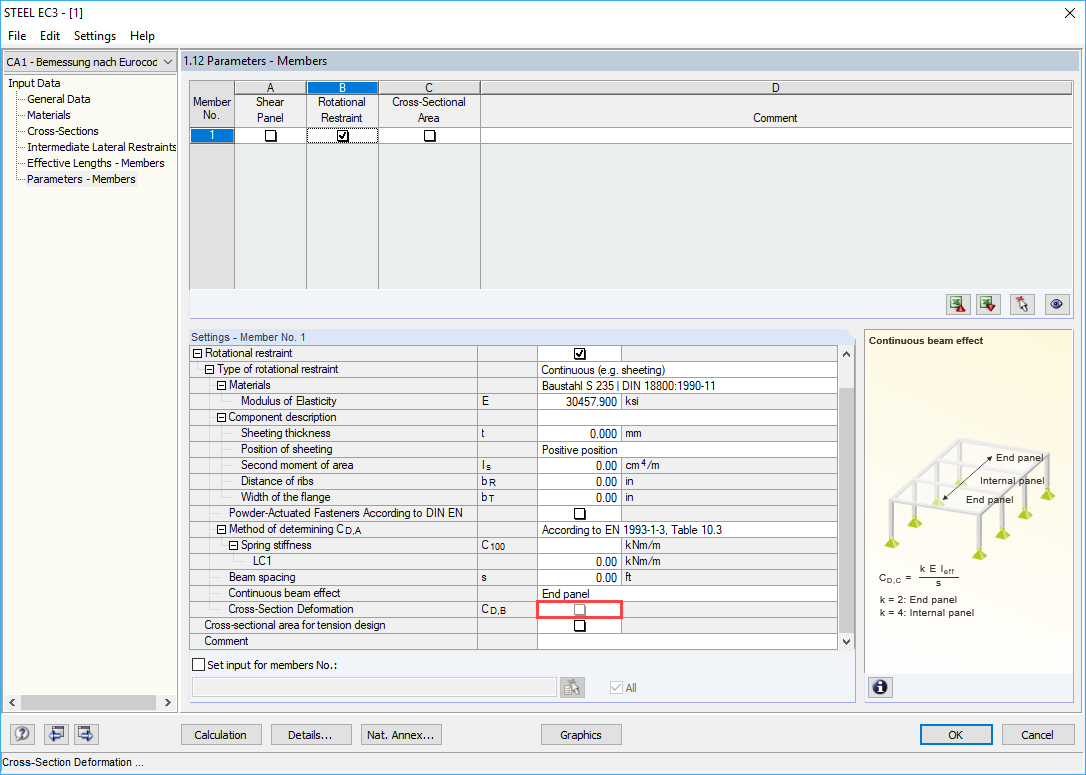1086x775 pixels.
Task: Click the eye icon to view member
Action: (1057, 304)
